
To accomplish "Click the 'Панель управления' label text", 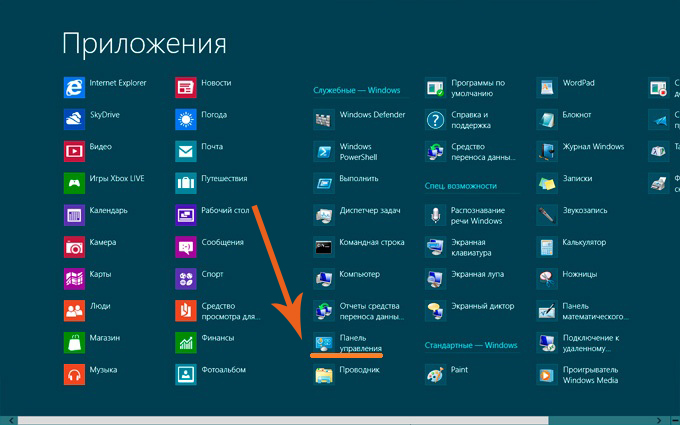I will pyautogui.click(x=361, y=343).
